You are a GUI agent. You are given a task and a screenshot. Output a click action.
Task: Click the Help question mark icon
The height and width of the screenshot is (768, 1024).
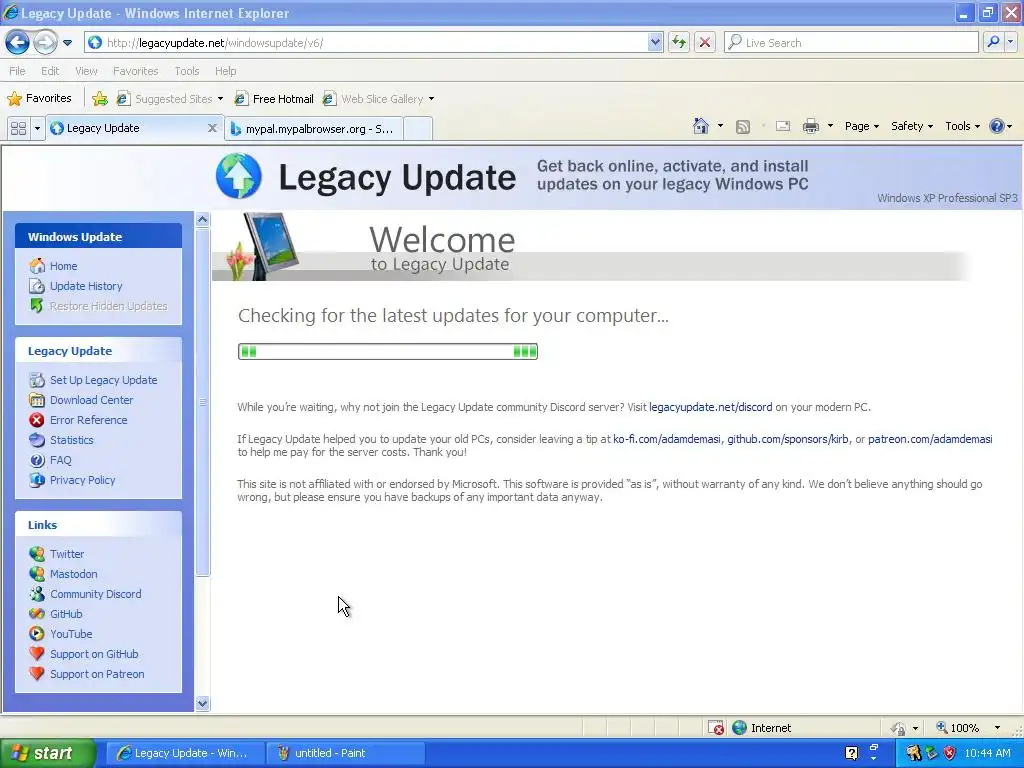tap(997, 126)
